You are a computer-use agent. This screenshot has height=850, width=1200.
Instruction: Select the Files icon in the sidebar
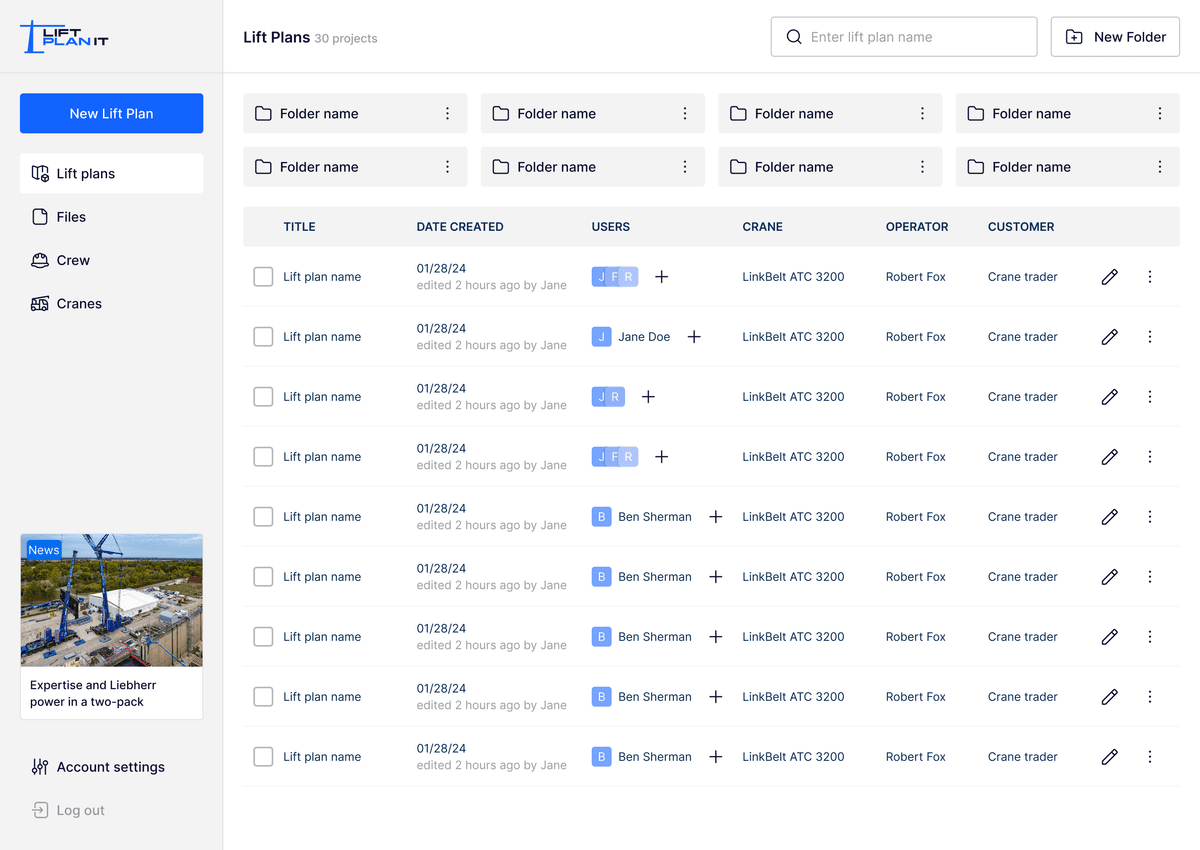[40, 216]
